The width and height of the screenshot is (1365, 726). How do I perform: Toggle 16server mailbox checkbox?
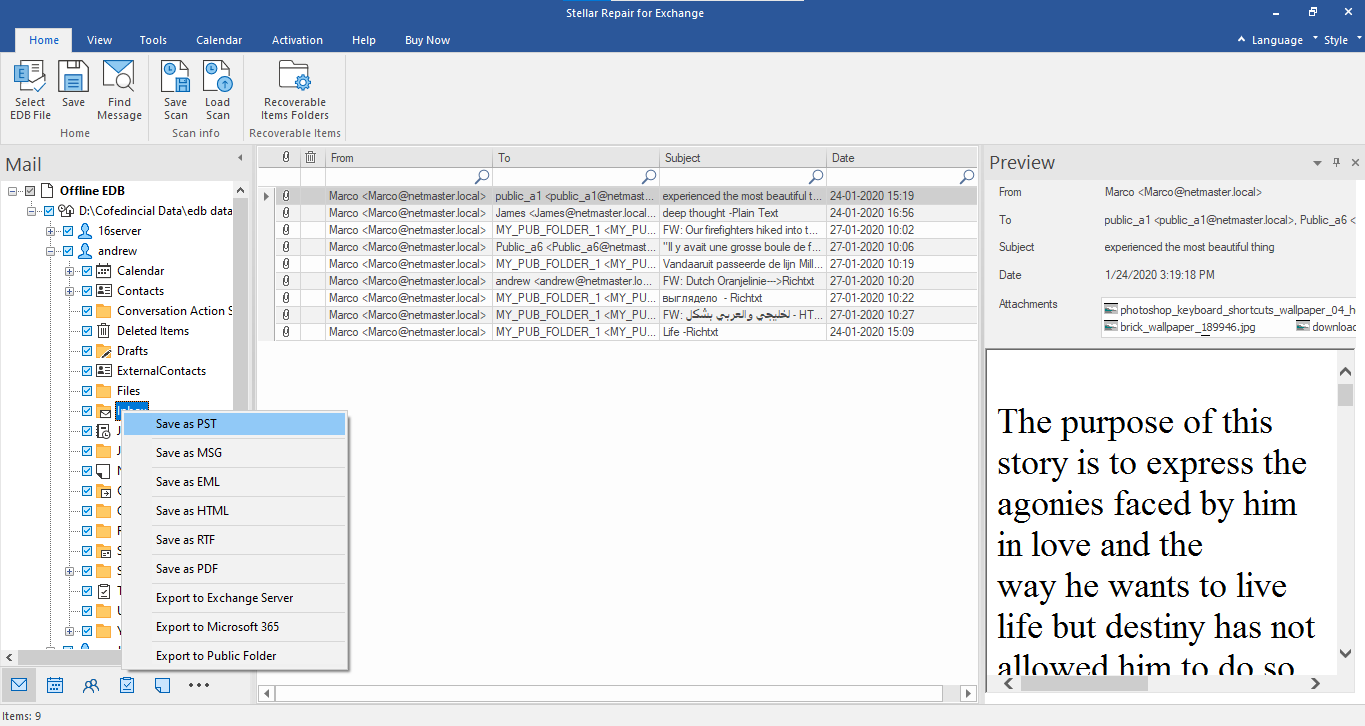pyautogui.click(x=68, y=231)
